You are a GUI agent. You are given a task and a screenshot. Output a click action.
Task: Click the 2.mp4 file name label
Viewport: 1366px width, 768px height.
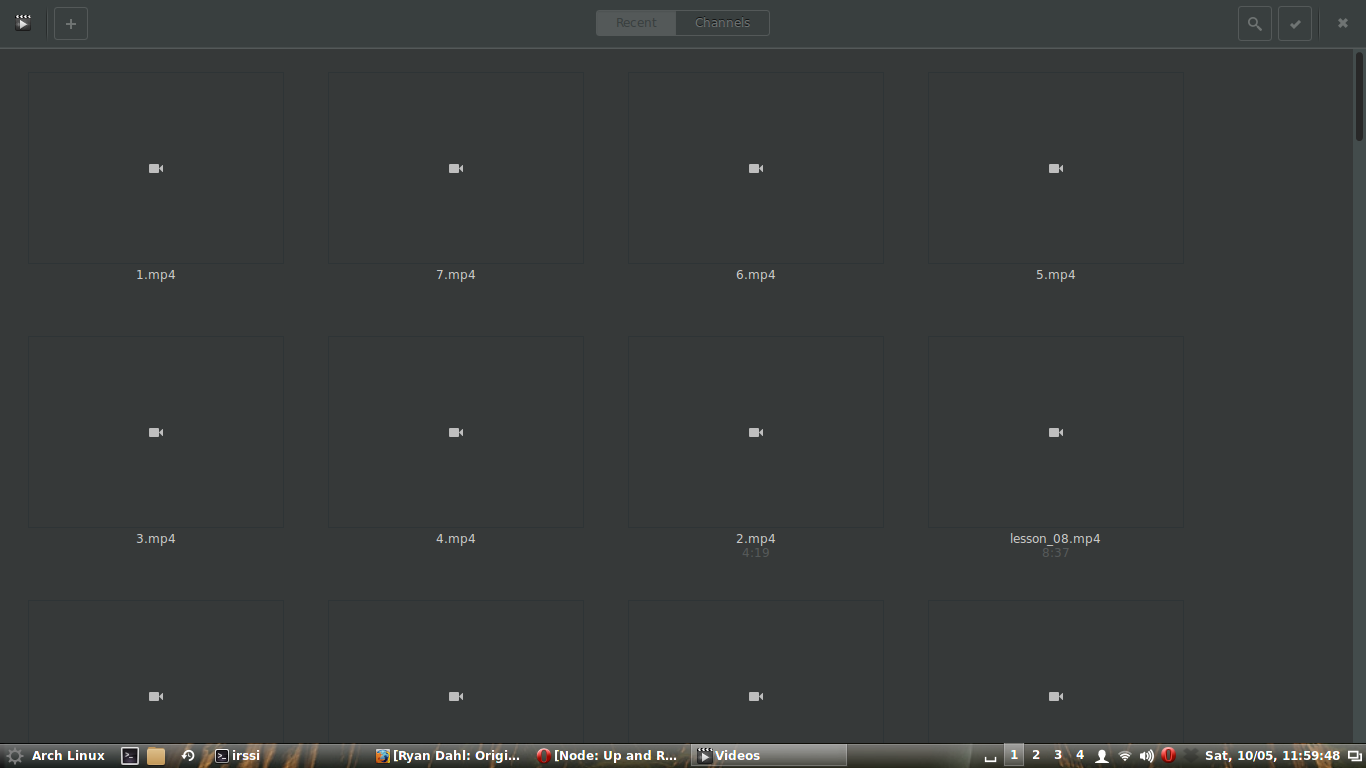756,539
